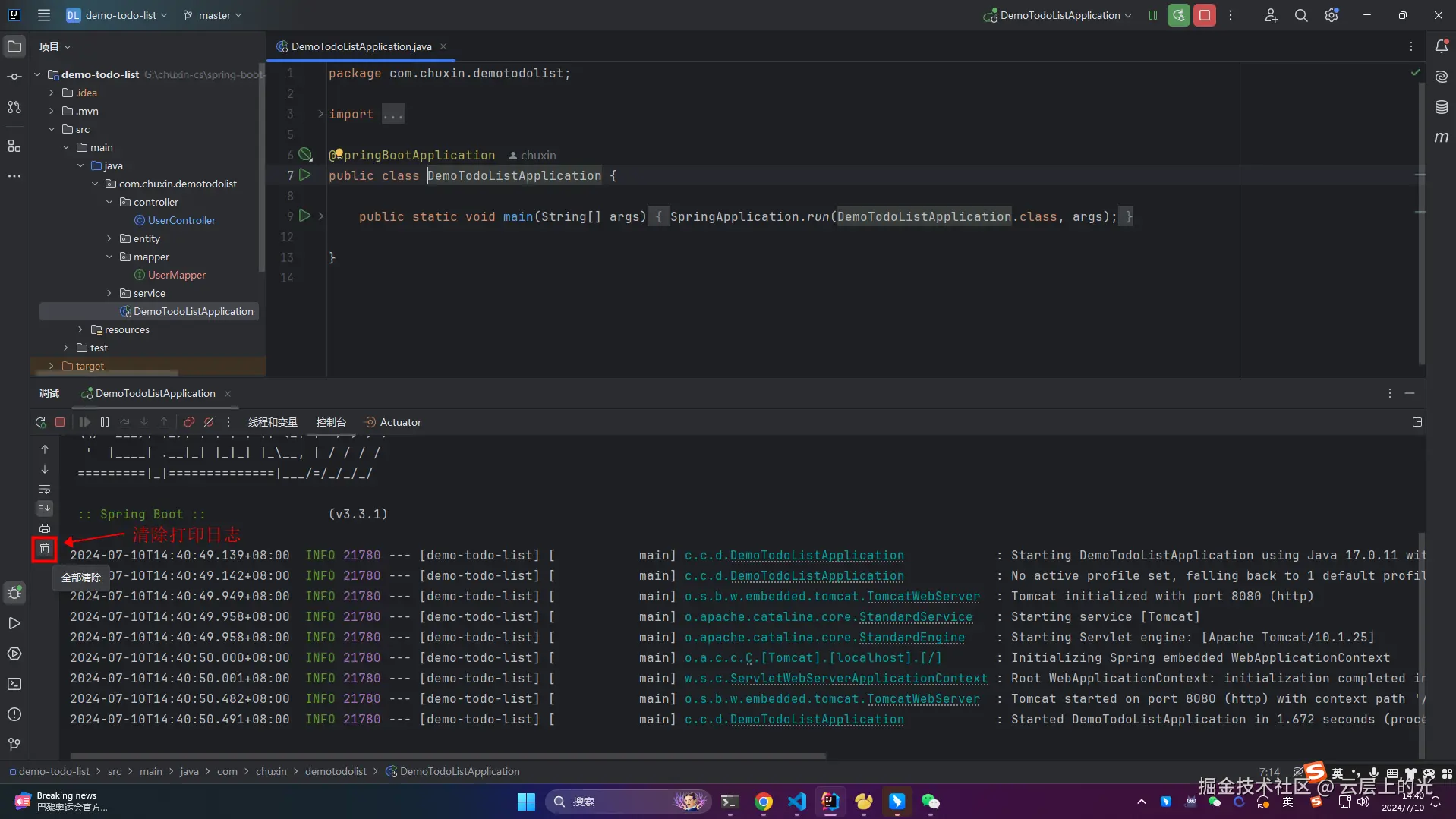Click the run gutter icon beside main method
This screenshot has width=1456, height=819.
[x=305, y=216]
